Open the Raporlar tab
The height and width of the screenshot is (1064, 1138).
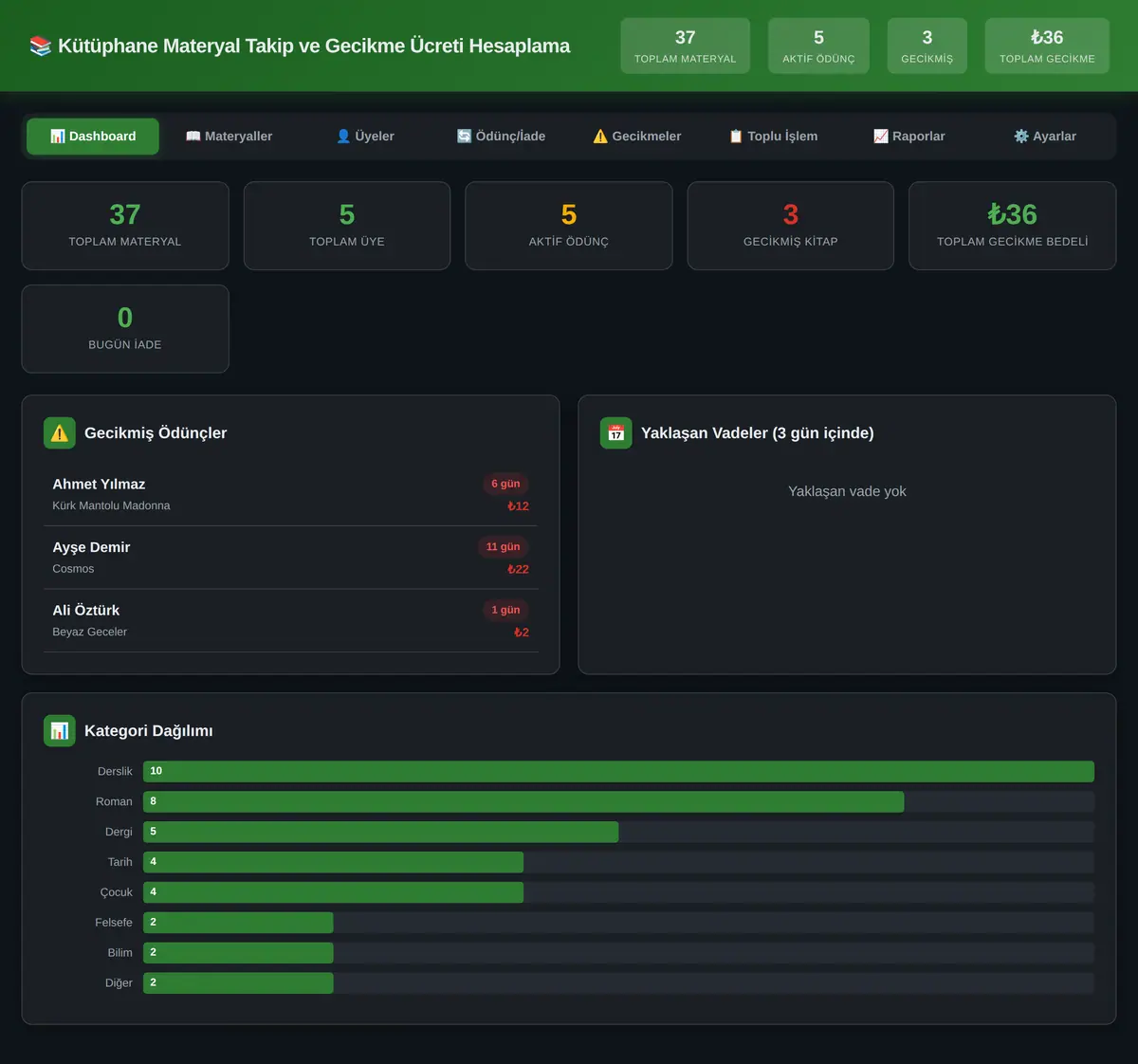coord(909,137)
